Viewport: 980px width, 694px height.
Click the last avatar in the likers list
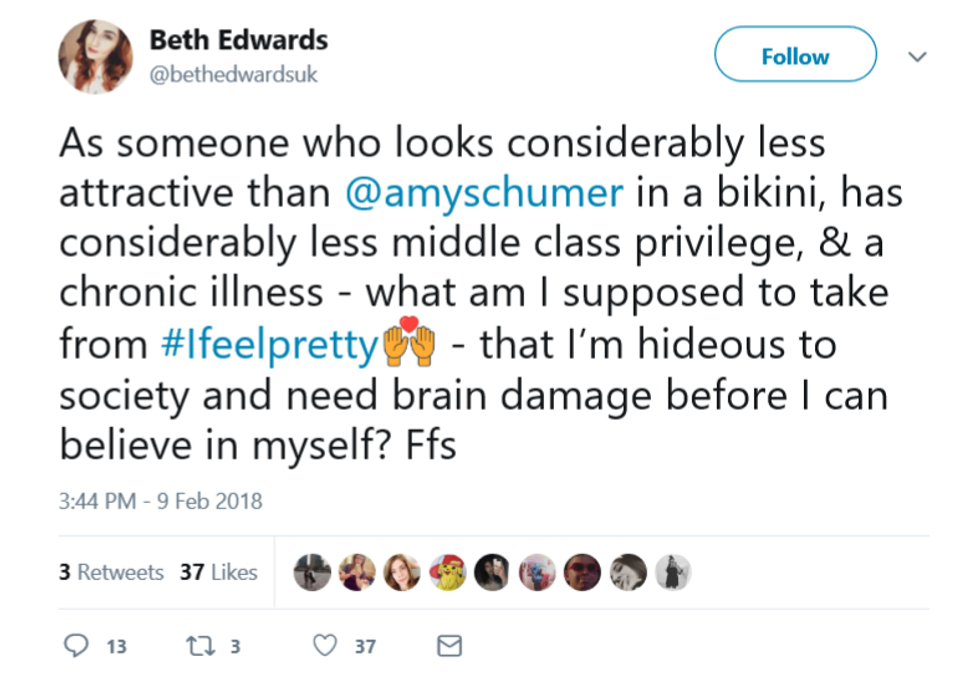tap(673, 572)
